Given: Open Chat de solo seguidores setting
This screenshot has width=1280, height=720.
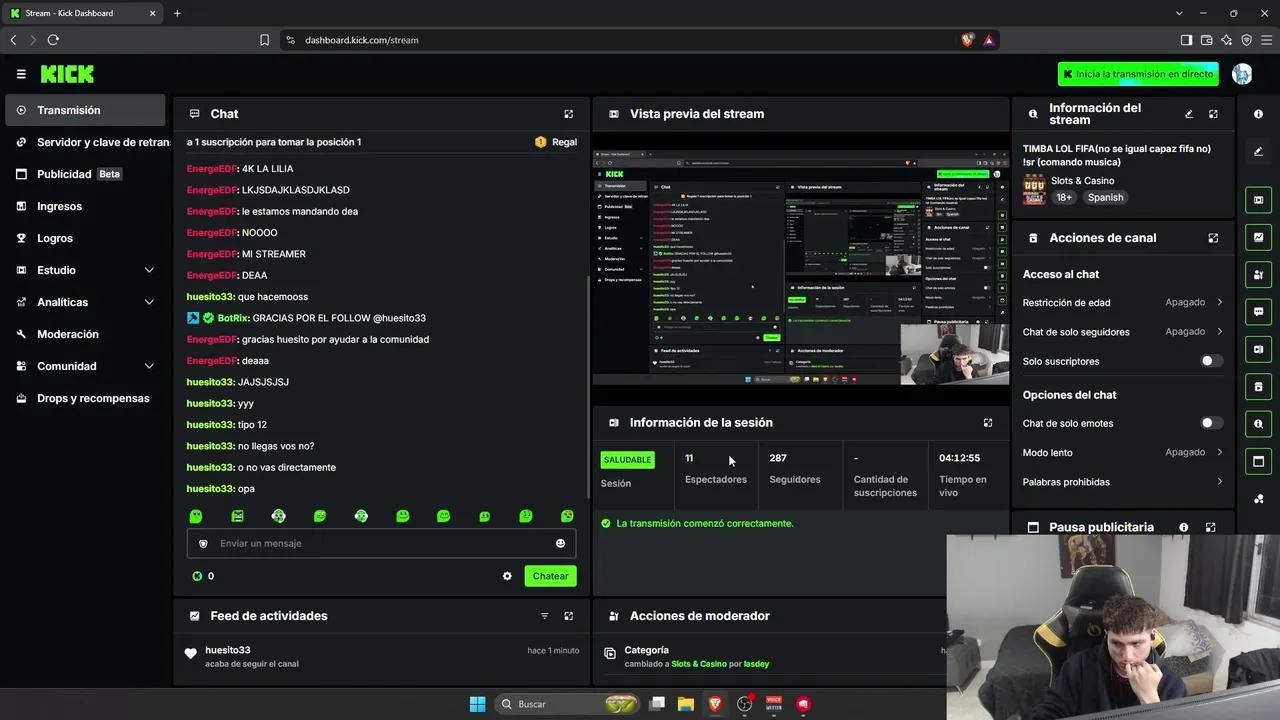Looking at the screenshot, I should [x=1122, y=332].
